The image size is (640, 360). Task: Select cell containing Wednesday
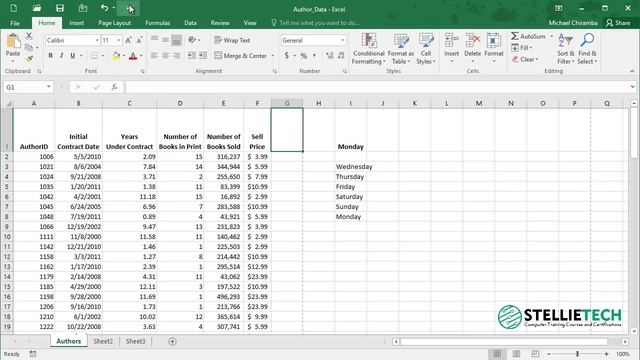350,167
